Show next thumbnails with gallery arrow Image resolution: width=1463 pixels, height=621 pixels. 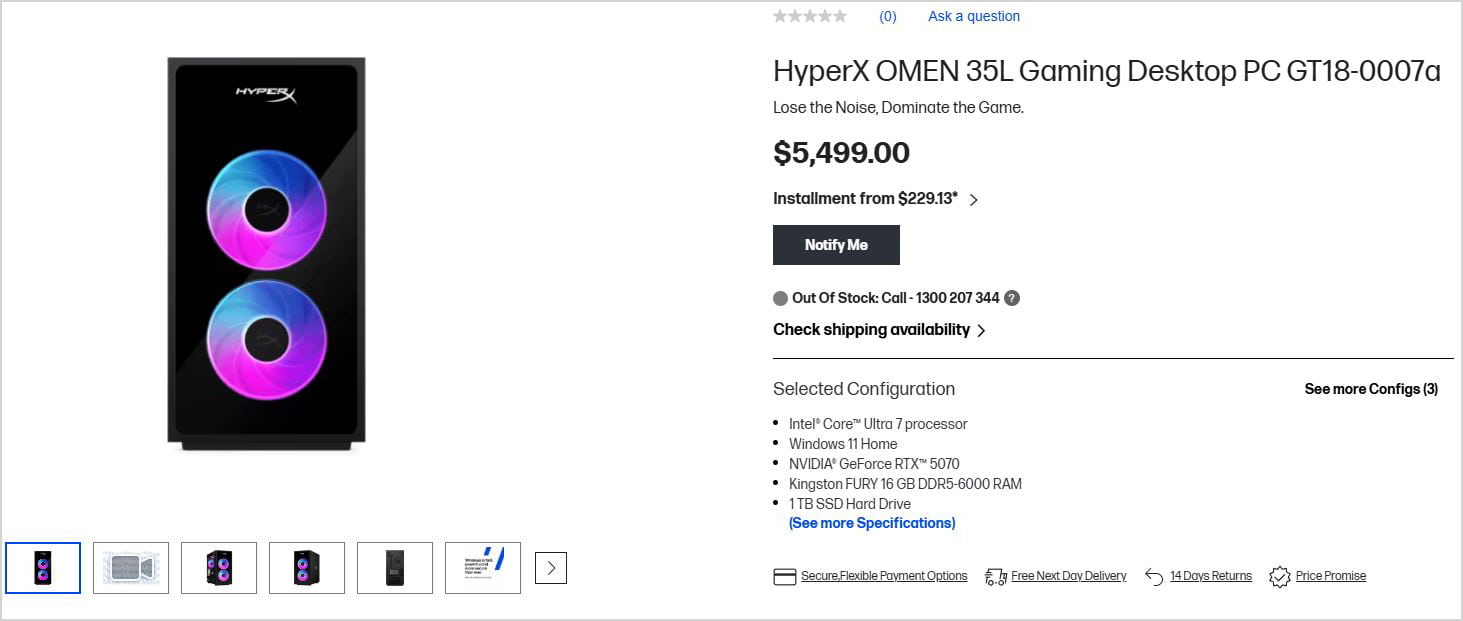[x=551, y=568]
